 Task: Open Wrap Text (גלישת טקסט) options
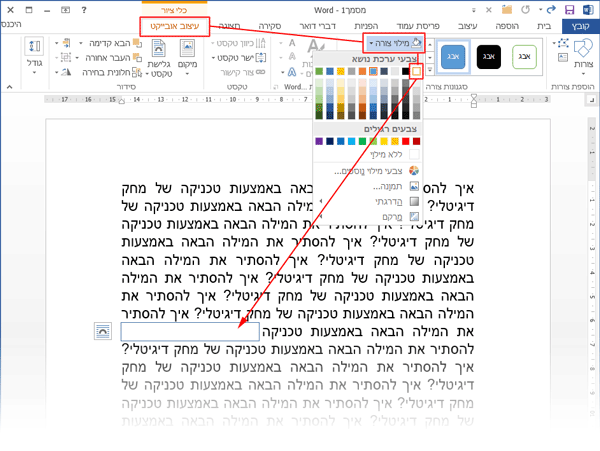(159, 57)
